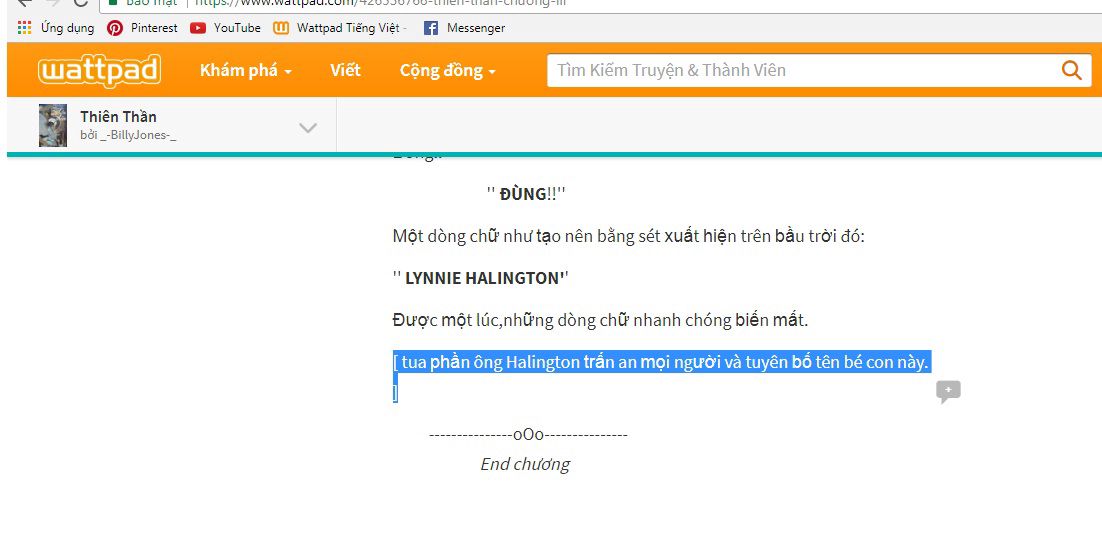Click the text "ĐỪNG!!"
Screen dimensions: 1102x534
tap(526, 194)
